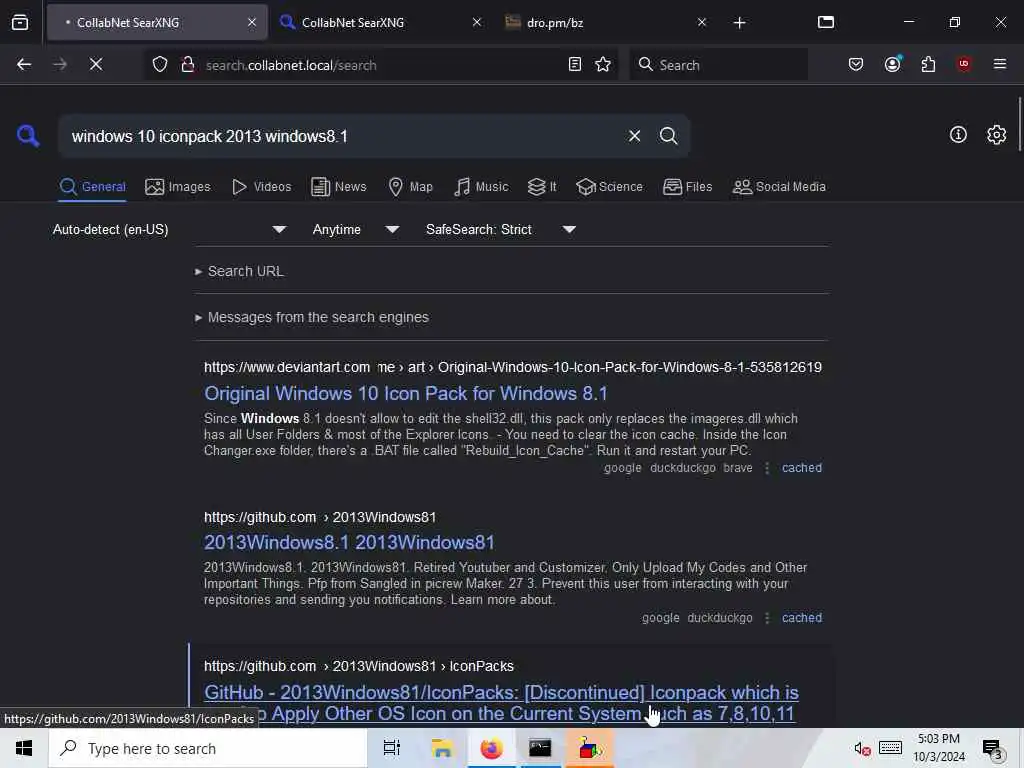This screenshot has width=1024, height=768.
Task: Open terminal app on taskbar
Action: [540, 748]
